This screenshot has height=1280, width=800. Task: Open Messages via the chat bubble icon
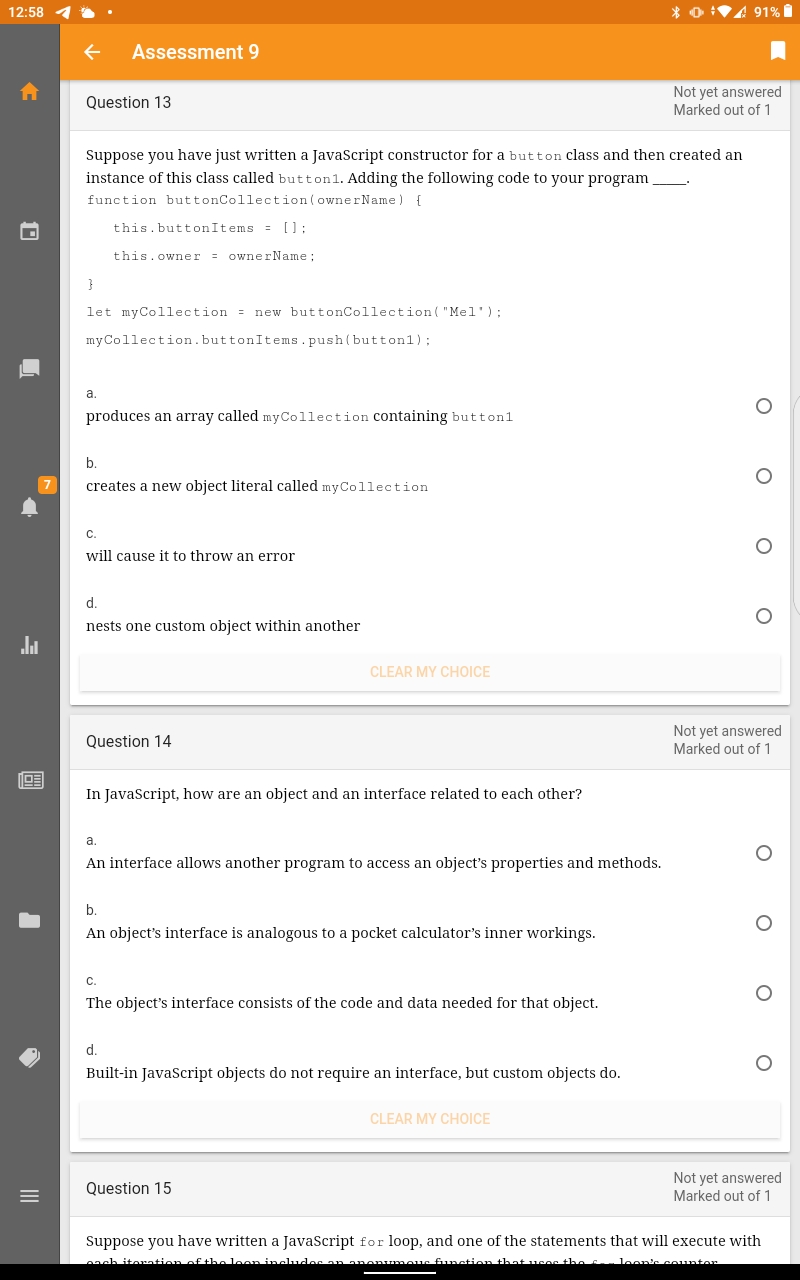pyautogui.click(x=29, y=368)
